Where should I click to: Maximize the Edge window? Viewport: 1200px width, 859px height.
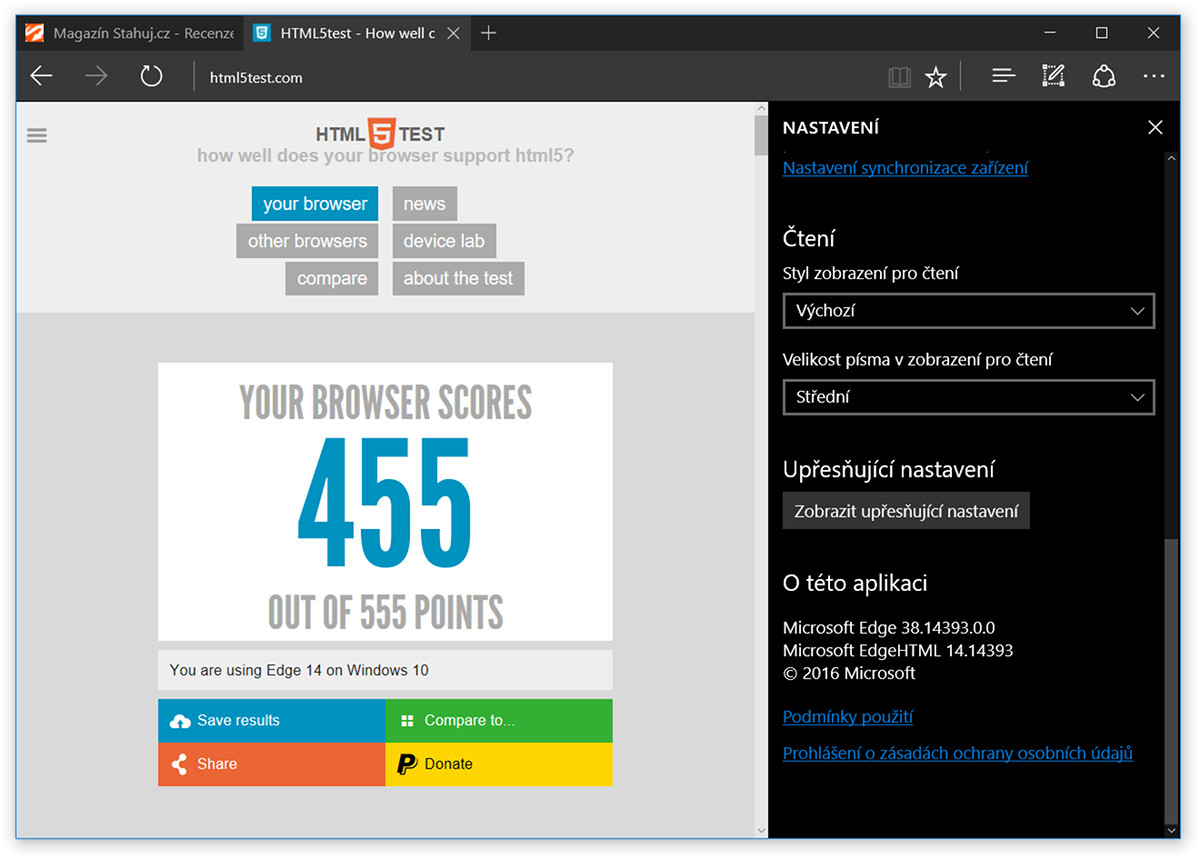[x=1101, y=33]
